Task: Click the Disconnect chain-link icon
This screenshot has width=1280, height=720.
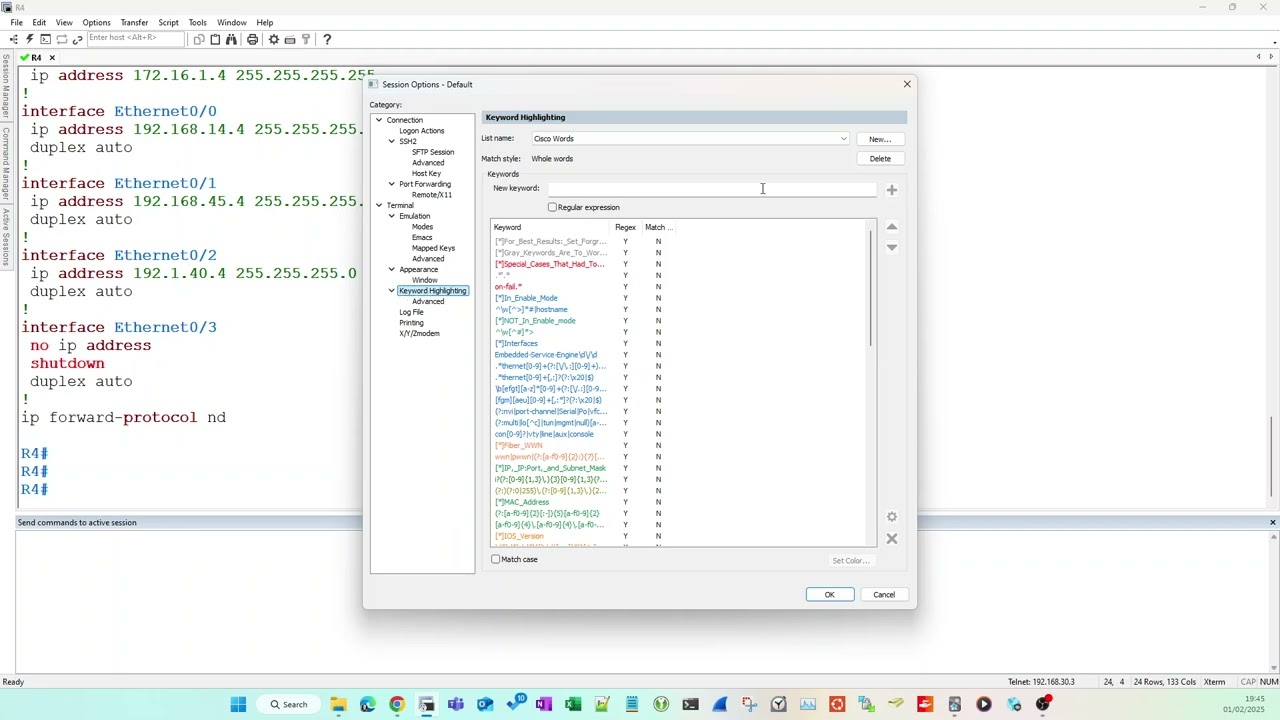Action: point(77,39)
